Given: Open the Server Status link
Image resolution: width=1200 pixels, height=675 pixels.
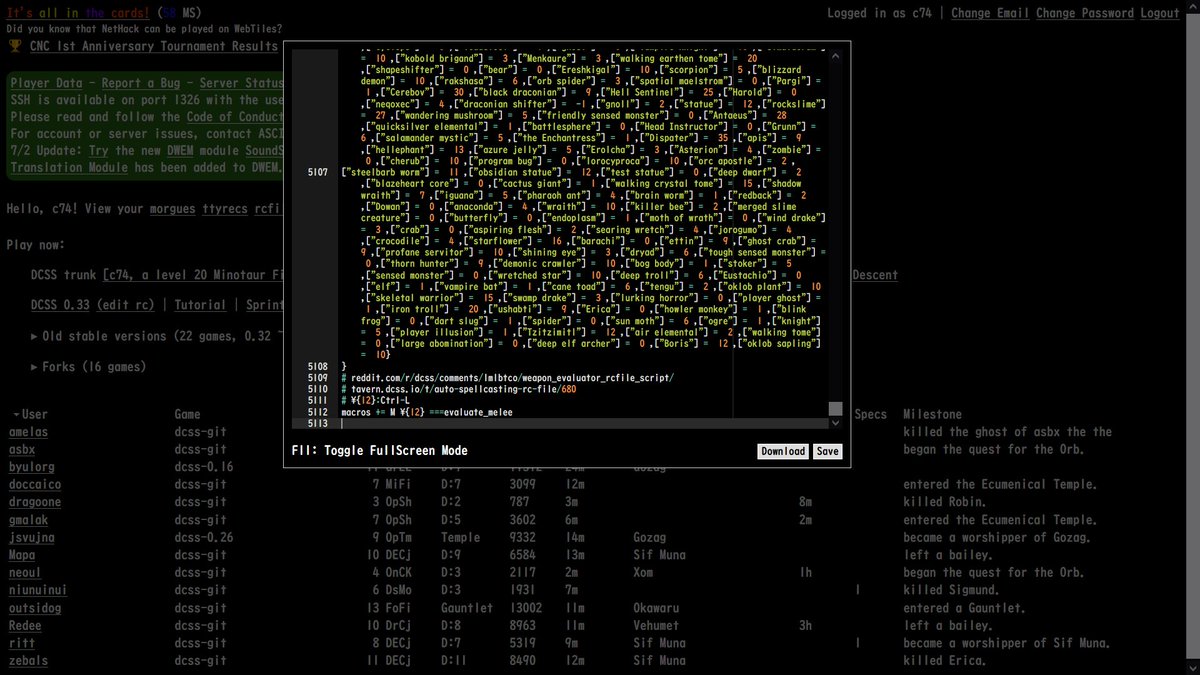Looking at the screenshot, I should [x=241, y=83].
